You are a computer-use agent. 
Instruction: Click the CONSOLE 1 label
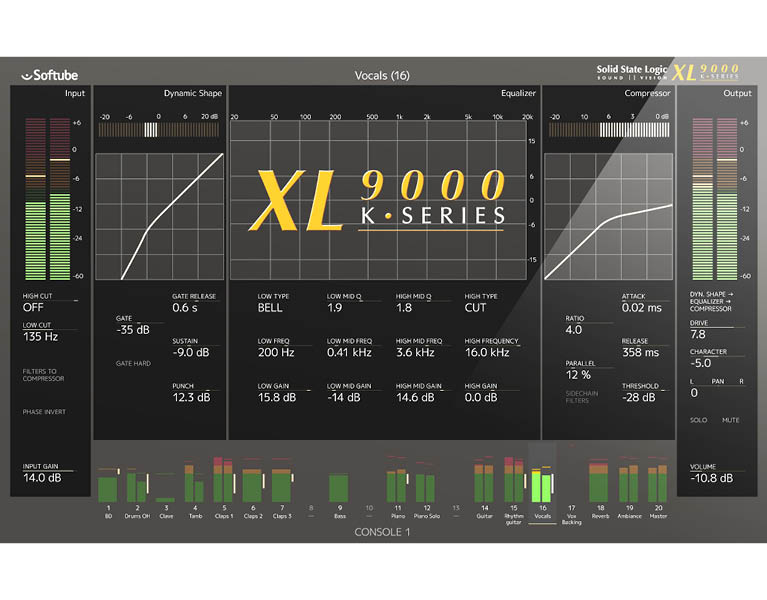tap(382, 532)
